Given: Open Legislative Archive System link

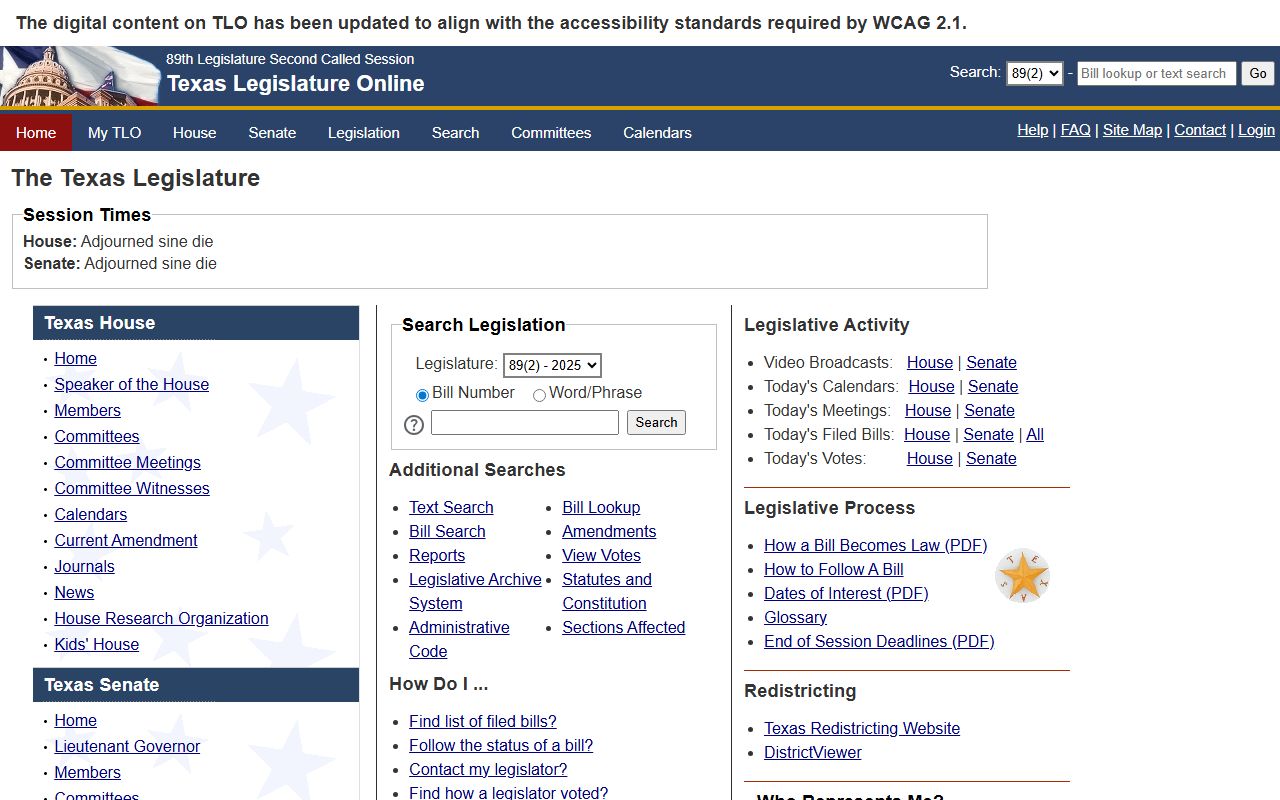Looking at the screenshot, I should (x=475, y=591).
